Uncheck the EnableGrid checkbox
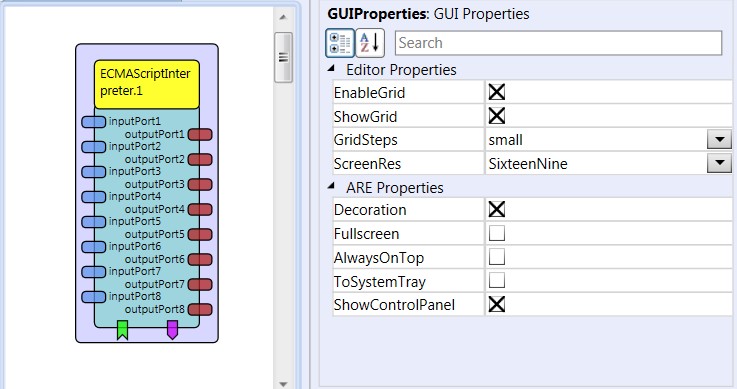This screenshot has width=737, height=389. (497, 92)
